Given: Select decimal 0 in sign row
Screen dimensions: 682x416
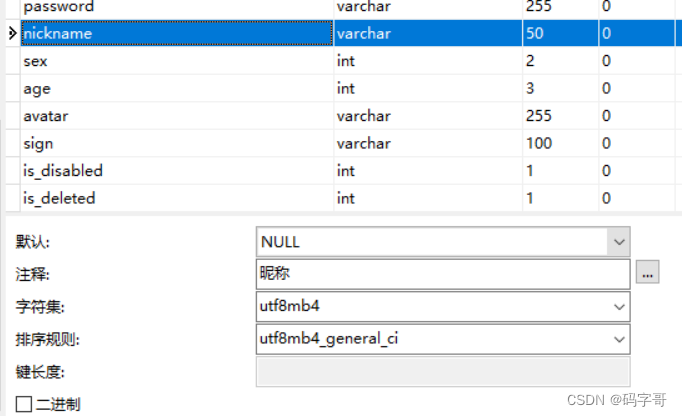Looking at the screenshot, I should click(x=636, y=143).
